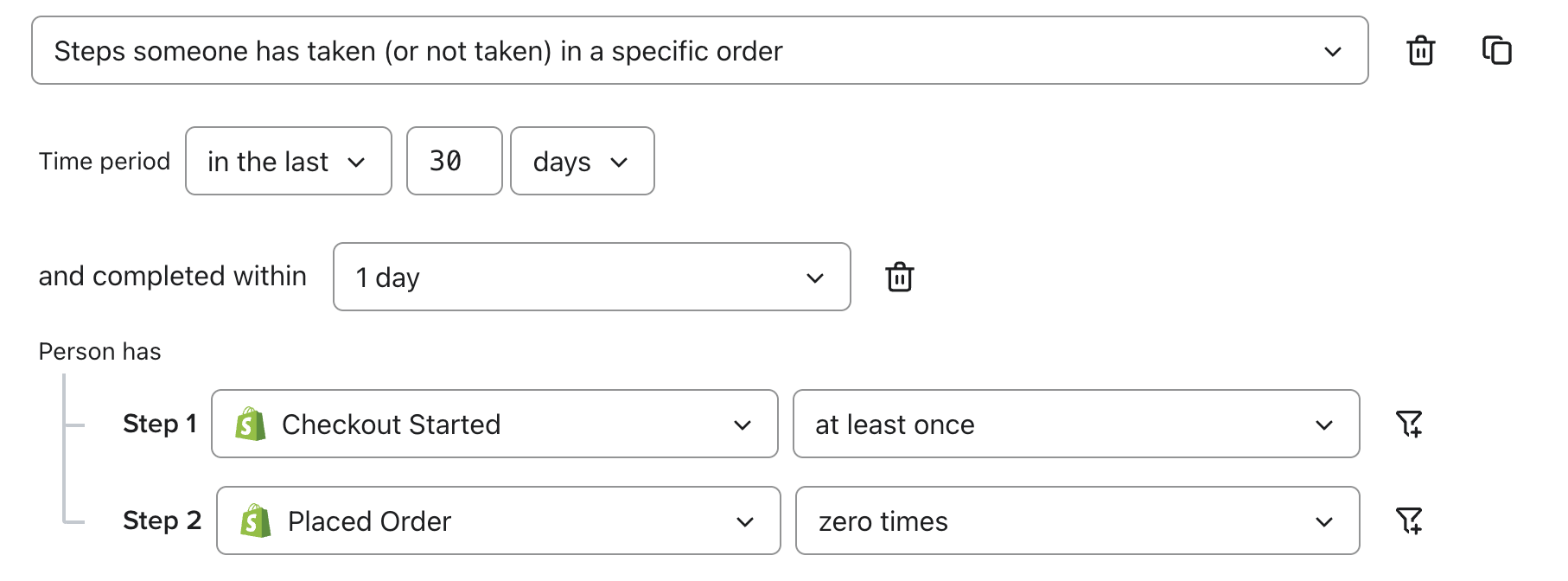Open the 'at least once' frequency dropdown

coord(1075,424)
